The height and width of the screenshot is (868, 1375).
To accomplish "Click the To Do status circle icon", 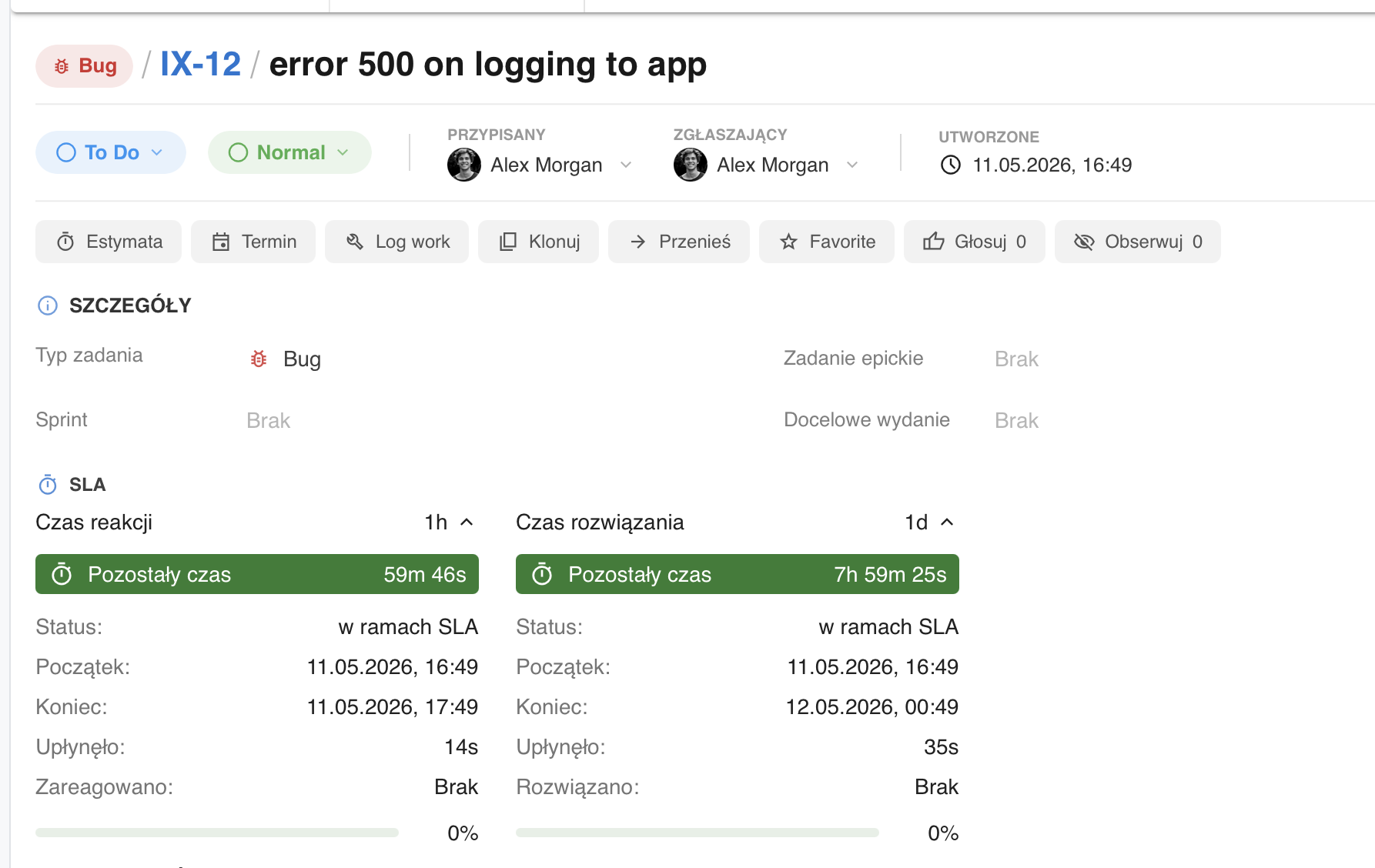I will pyautogui.click(x=66, y=152).
